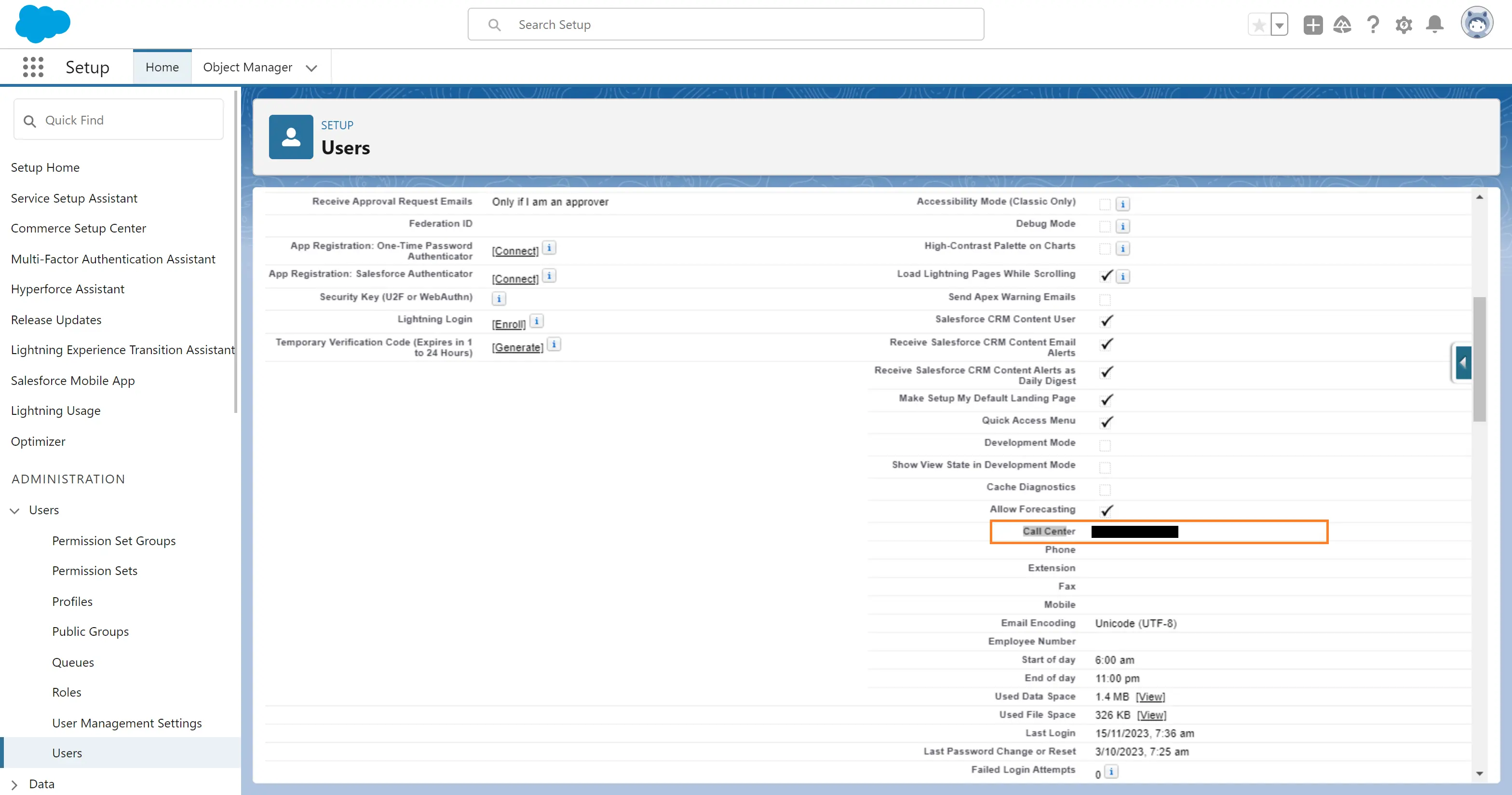Viewport: 1512px width, 795px height.
Task: Click the user avatar profile icon
Action: pyautogui.click(x=1476, y=24)
